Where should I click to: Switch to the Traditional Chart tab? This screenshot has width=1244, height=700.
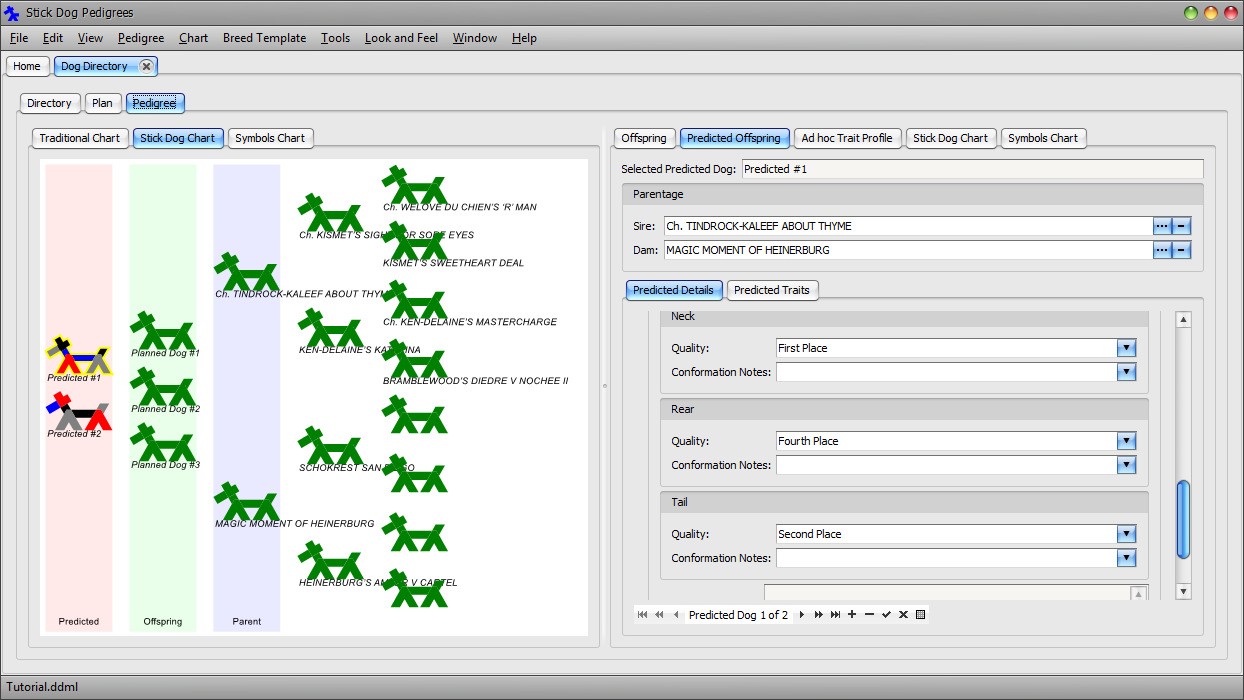click(79, 138)
